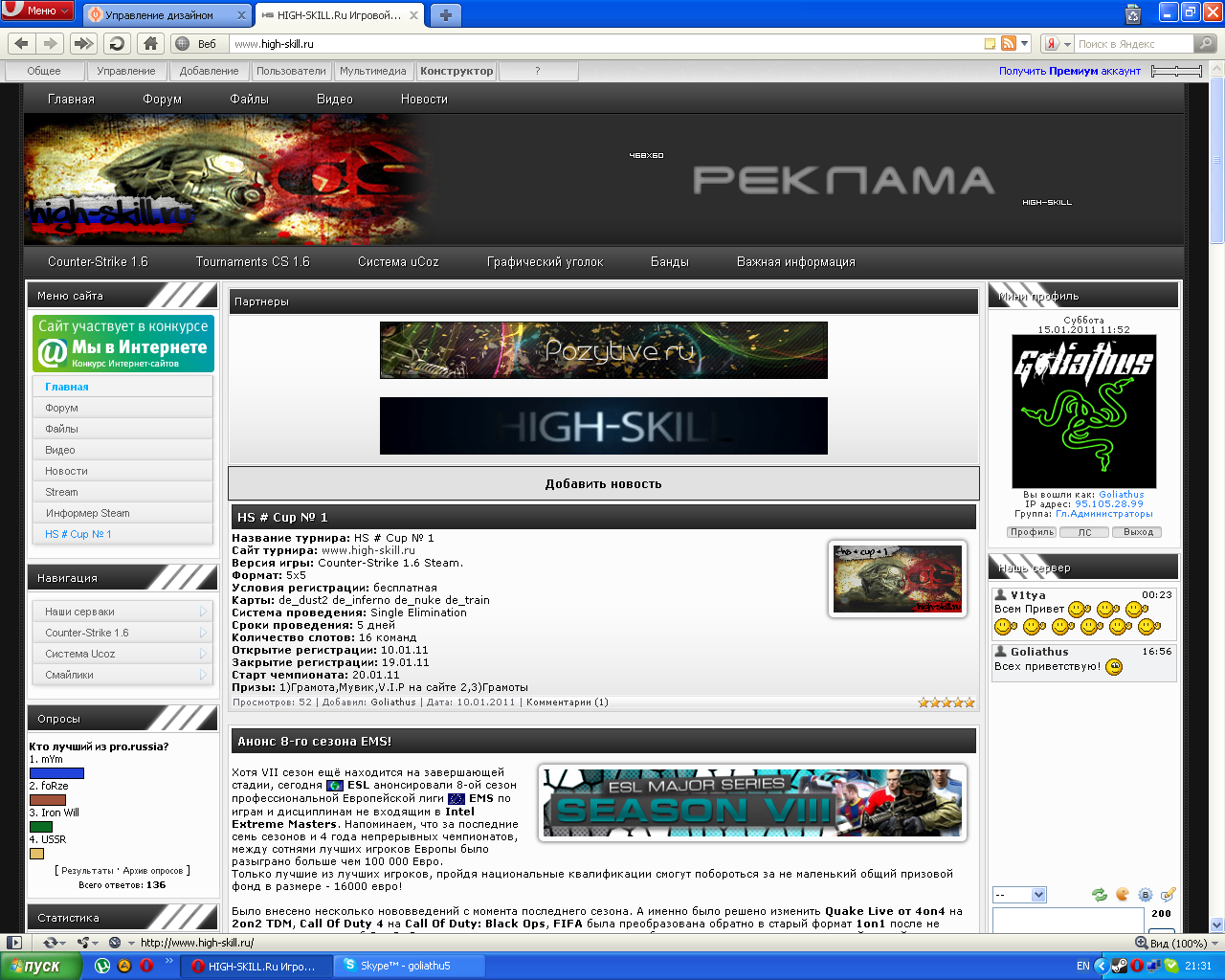Open the Форум item in top menu
The height and width of the screenshot is (980, 1225).
pyautogui.click(x=162, y=99)
